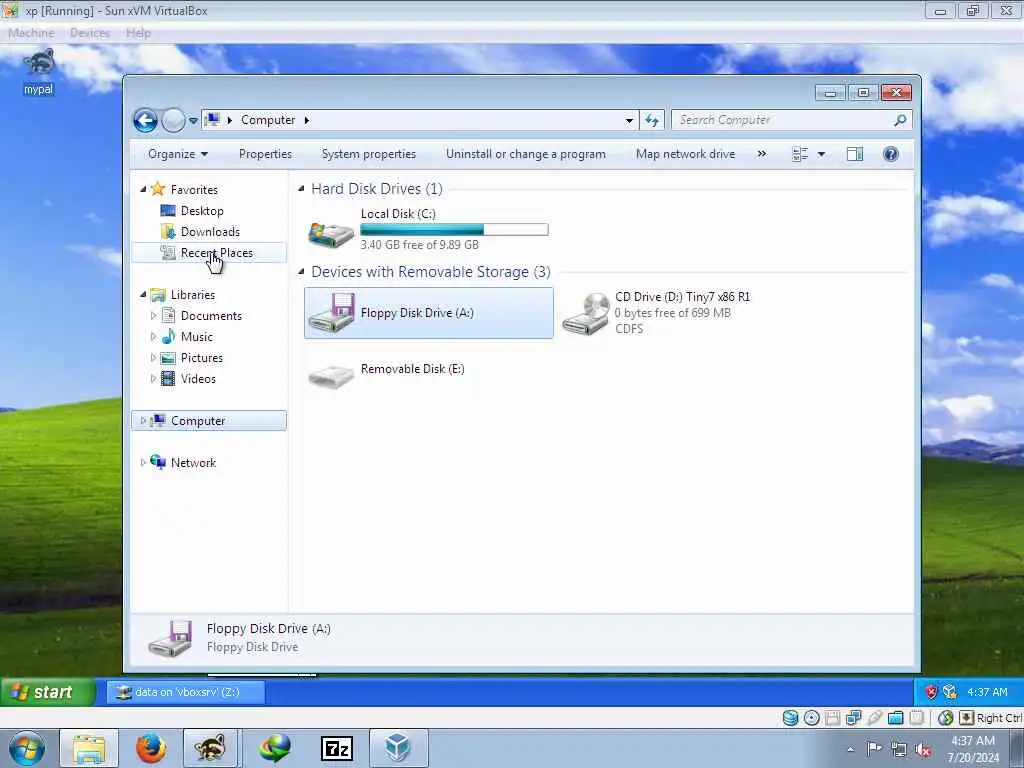The image size is (1024, 768).
Task: Select the Documents library
Action: (x=211, y=316)
